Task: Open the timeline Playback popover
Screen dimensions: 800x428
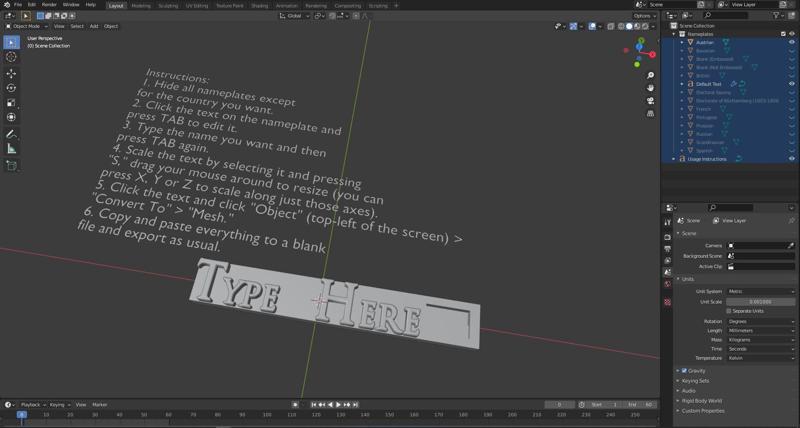Action: (x=33, y=405)
